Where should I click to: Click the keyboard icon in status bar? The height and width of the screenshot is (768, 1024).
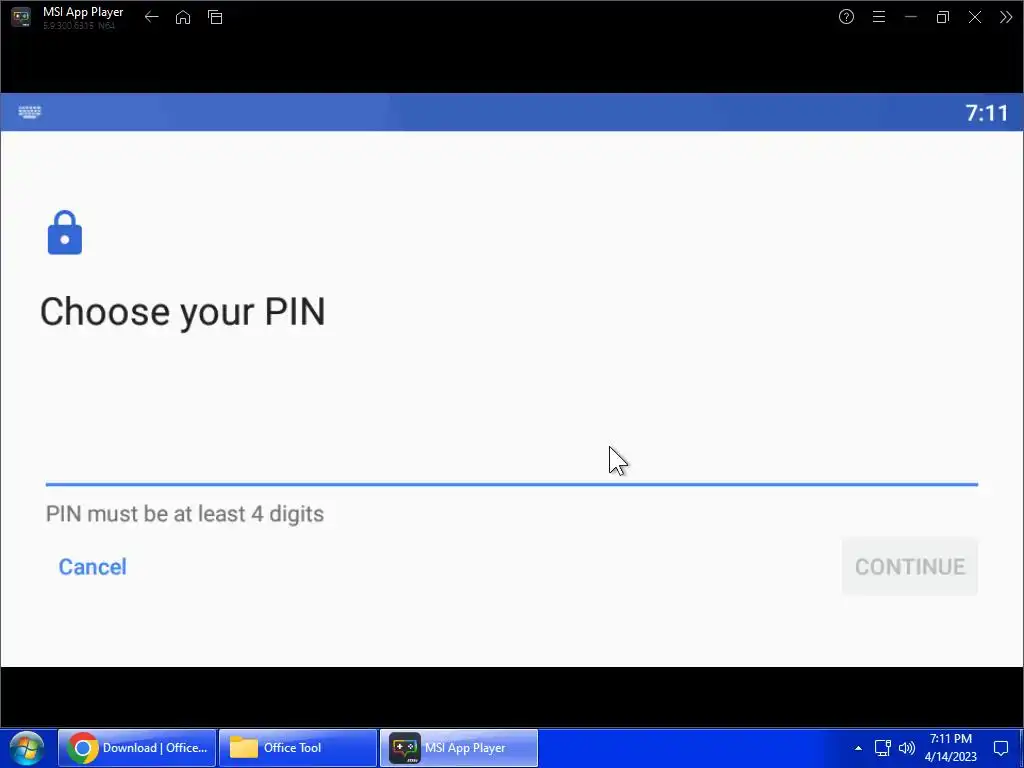coord(30,112)
